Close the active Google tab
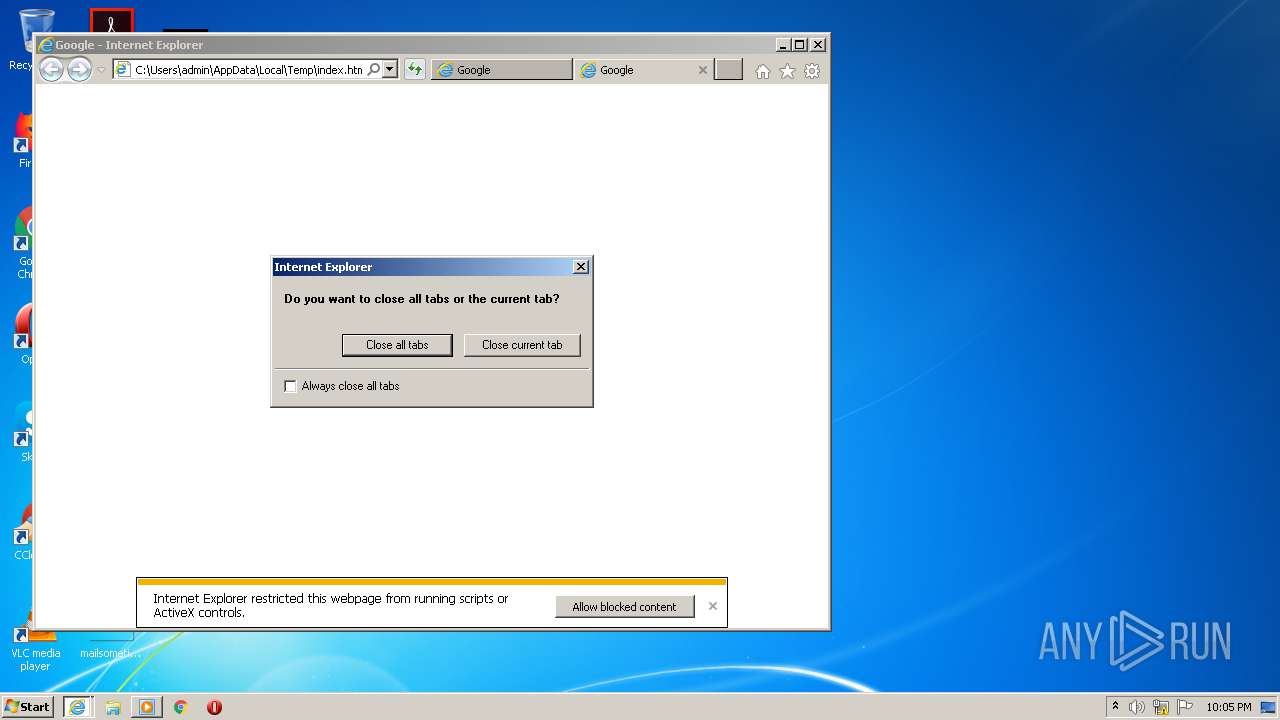This screenshot has width=1280, height=720. coord(702,70)
